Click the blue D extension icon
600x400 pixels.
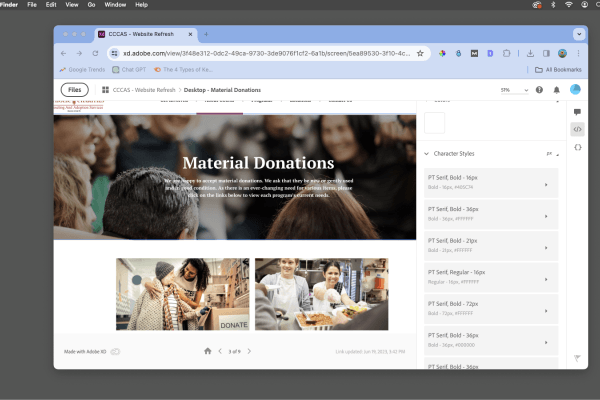[x=490, y=53]
